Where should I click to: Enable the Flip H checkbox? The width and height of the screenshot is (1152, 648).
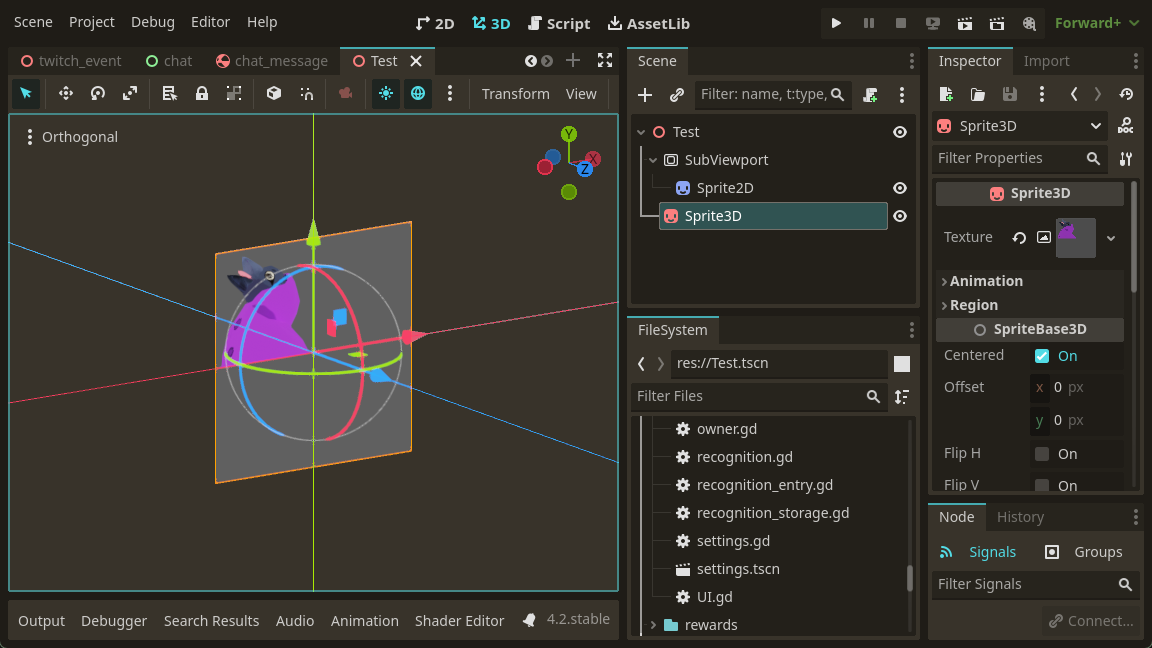[x=1042, y=454]
